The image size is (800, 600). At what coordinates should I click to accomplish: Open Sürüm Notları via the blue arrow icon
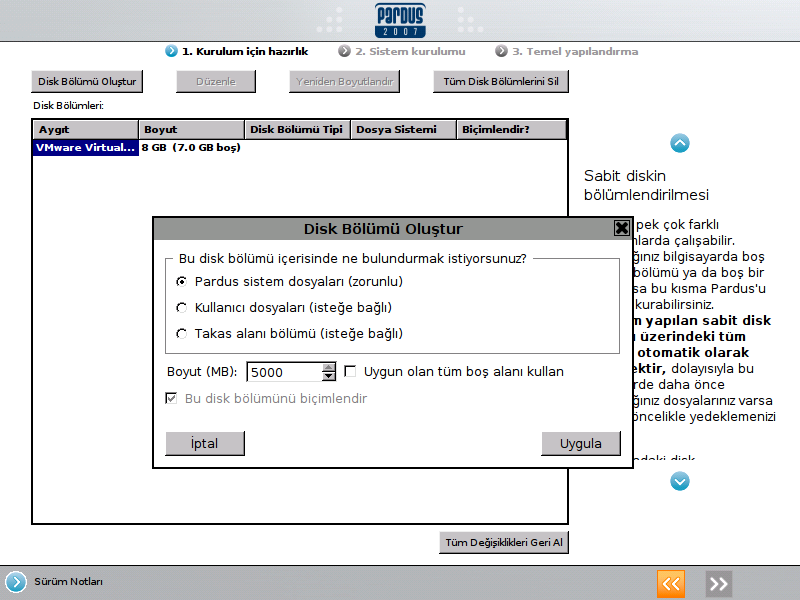pyautogui.click(x=16, y=582)
